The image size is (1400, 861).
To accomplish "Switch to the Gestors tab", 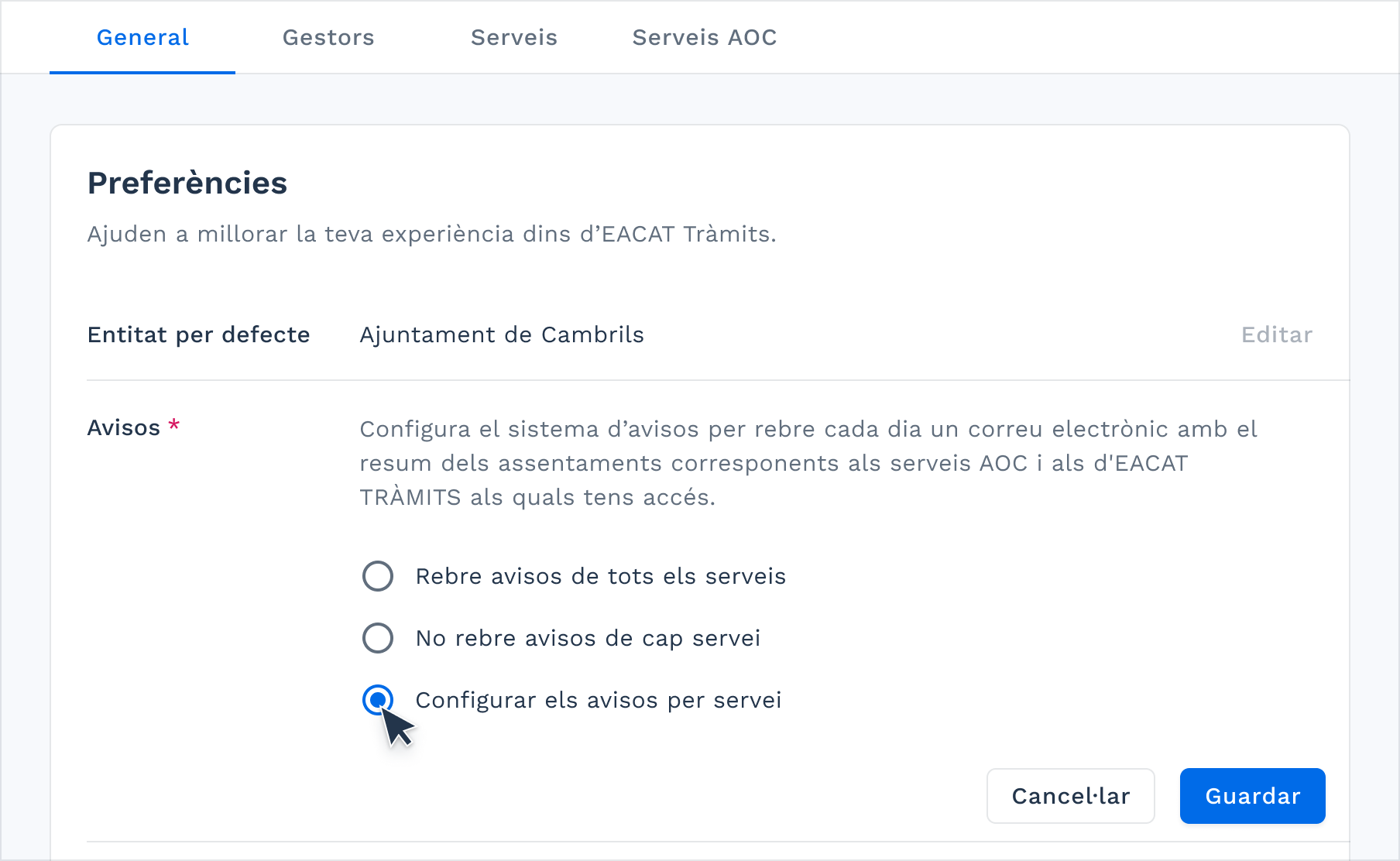I will coord(328,36).
